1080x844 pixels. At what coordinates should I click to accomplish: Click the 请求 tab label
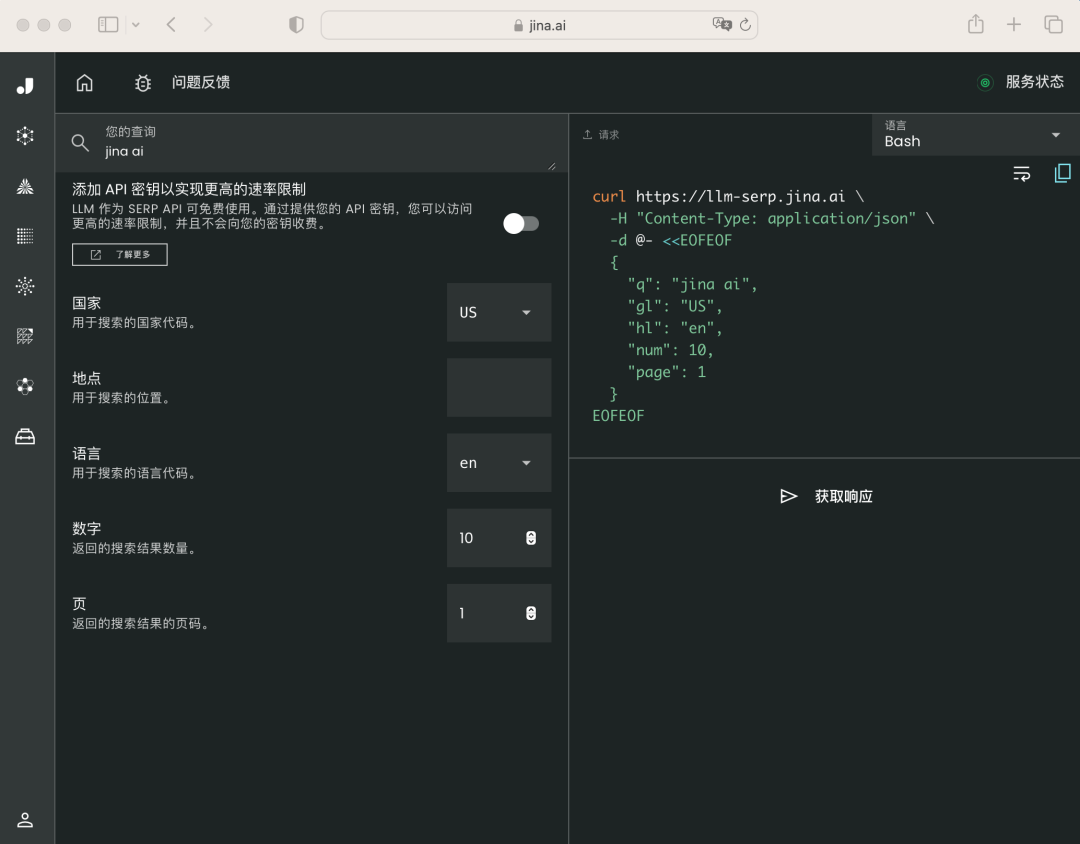click(x=601, y=134)
